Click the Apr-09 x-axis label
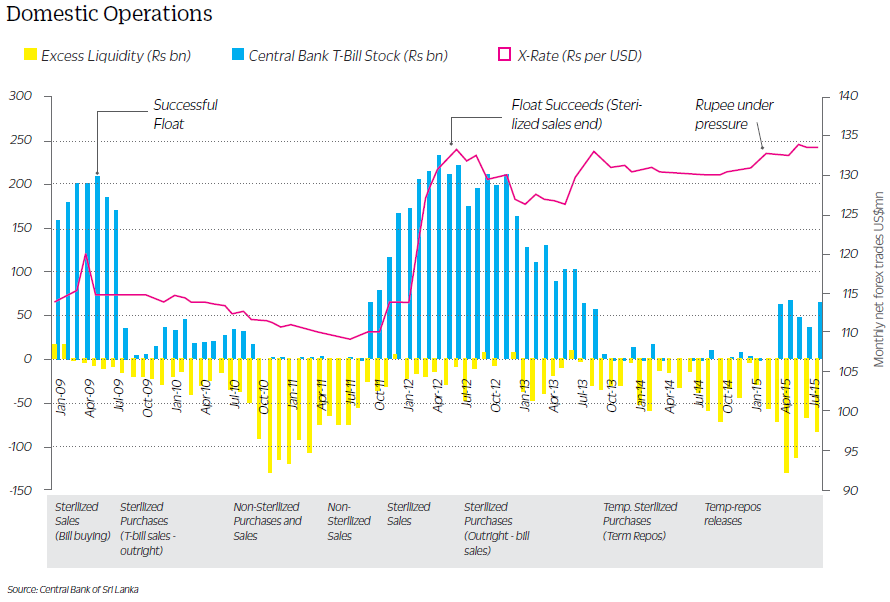This screenshot has width=890, height=602. 90,398
